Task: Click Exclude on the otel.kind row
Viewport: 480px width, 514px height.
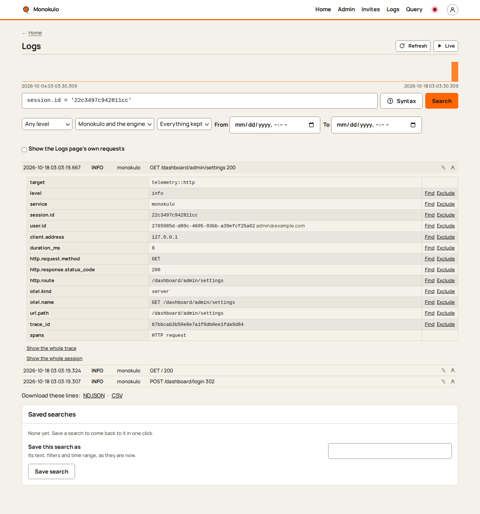Action: point(446,291)
